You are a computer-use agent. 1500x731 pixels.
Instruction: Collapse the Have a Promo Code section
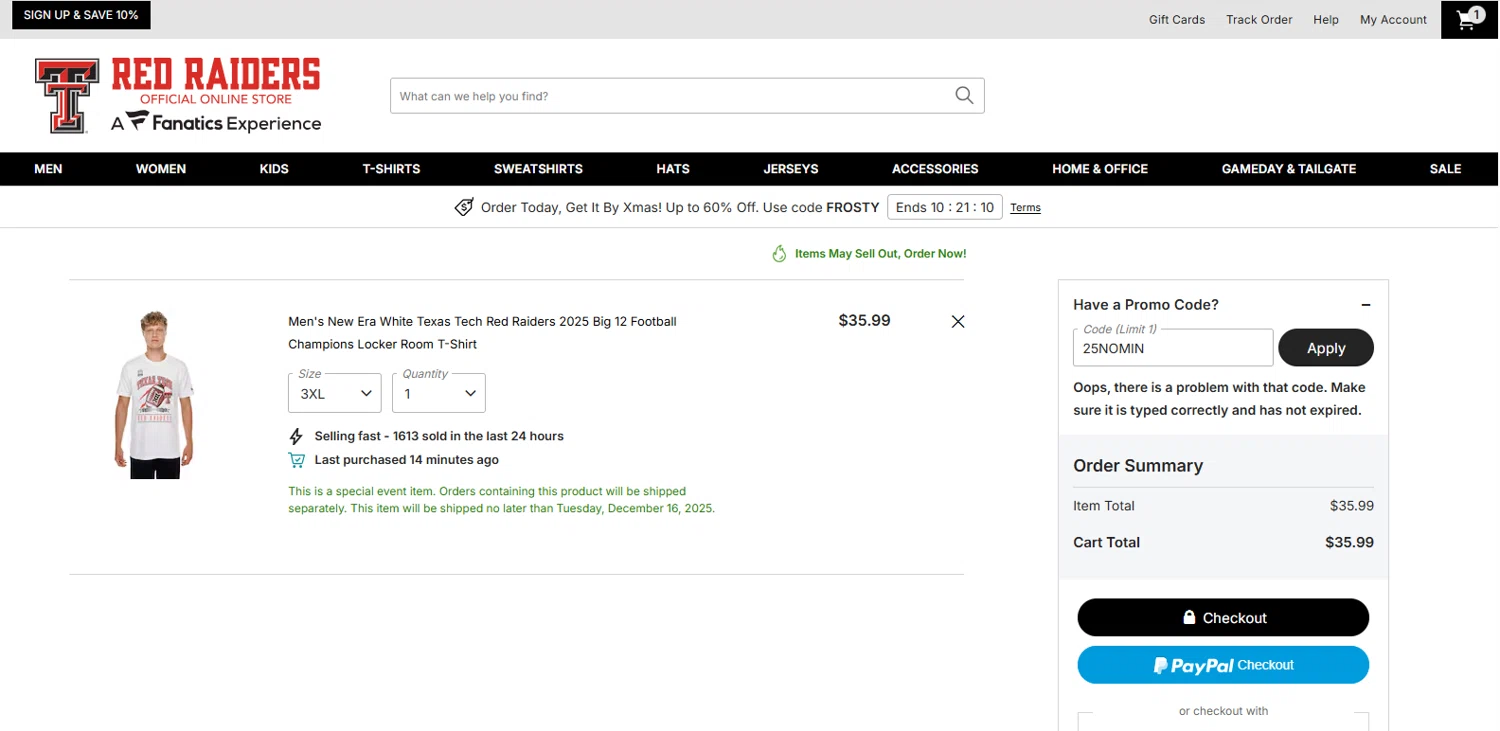point(1366,305)
